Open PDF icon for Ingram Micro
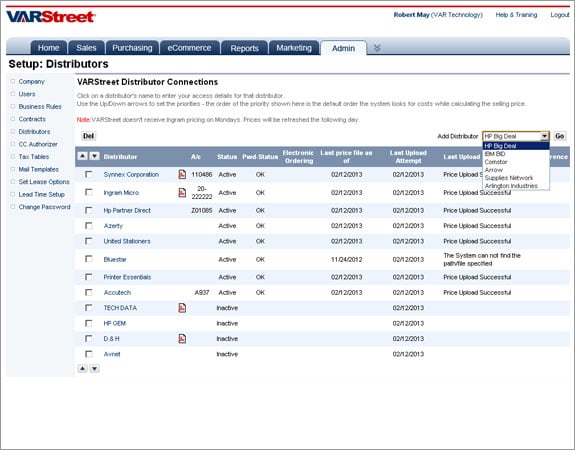Viewport: 575px width, 450px height. tap(182, 193)
